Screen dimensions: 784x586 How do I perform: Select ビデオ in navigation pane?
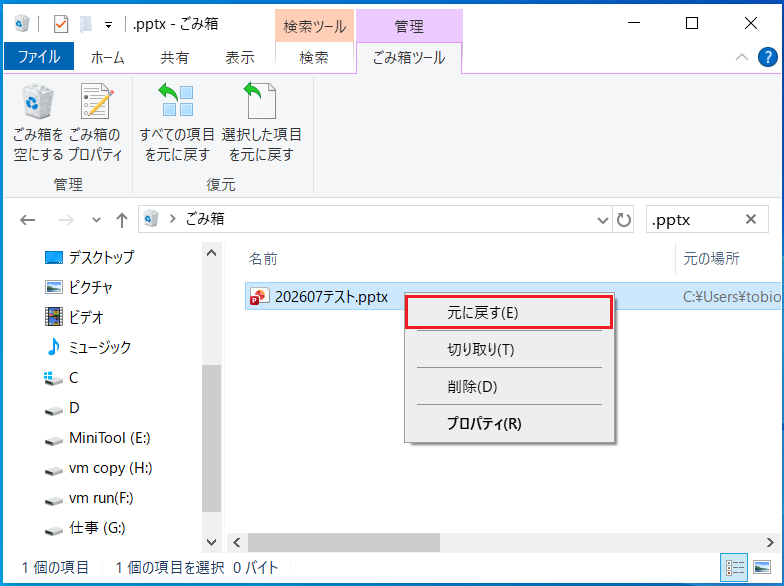tap(74, 318)
